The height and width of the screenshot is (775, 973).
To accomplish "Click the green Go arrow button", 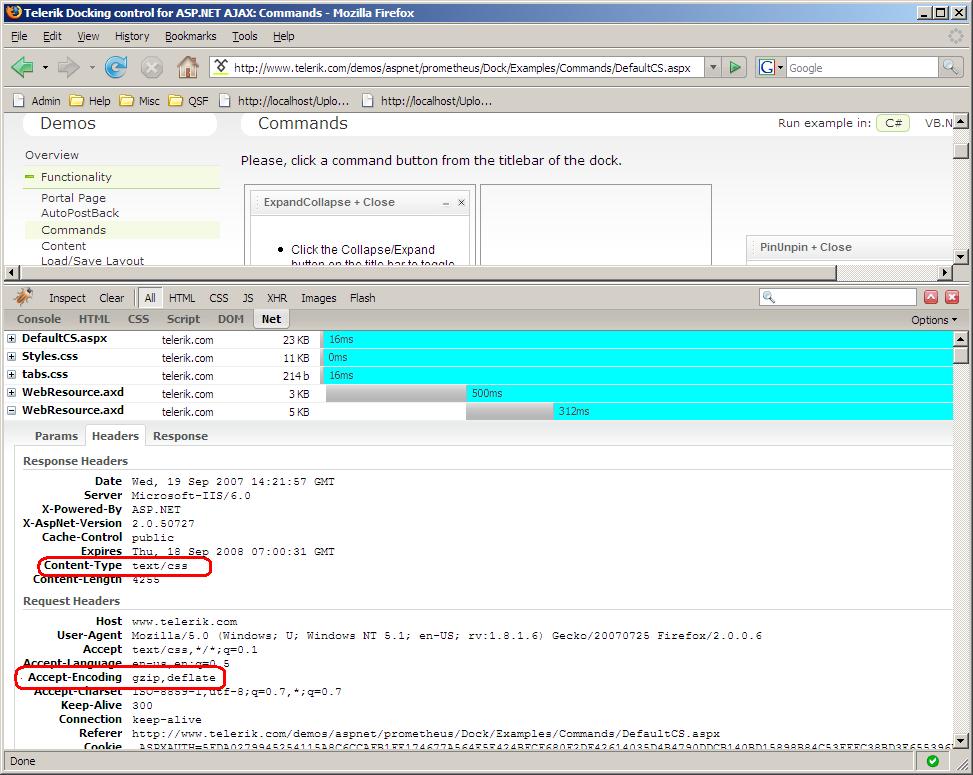I will coord(735,67).
